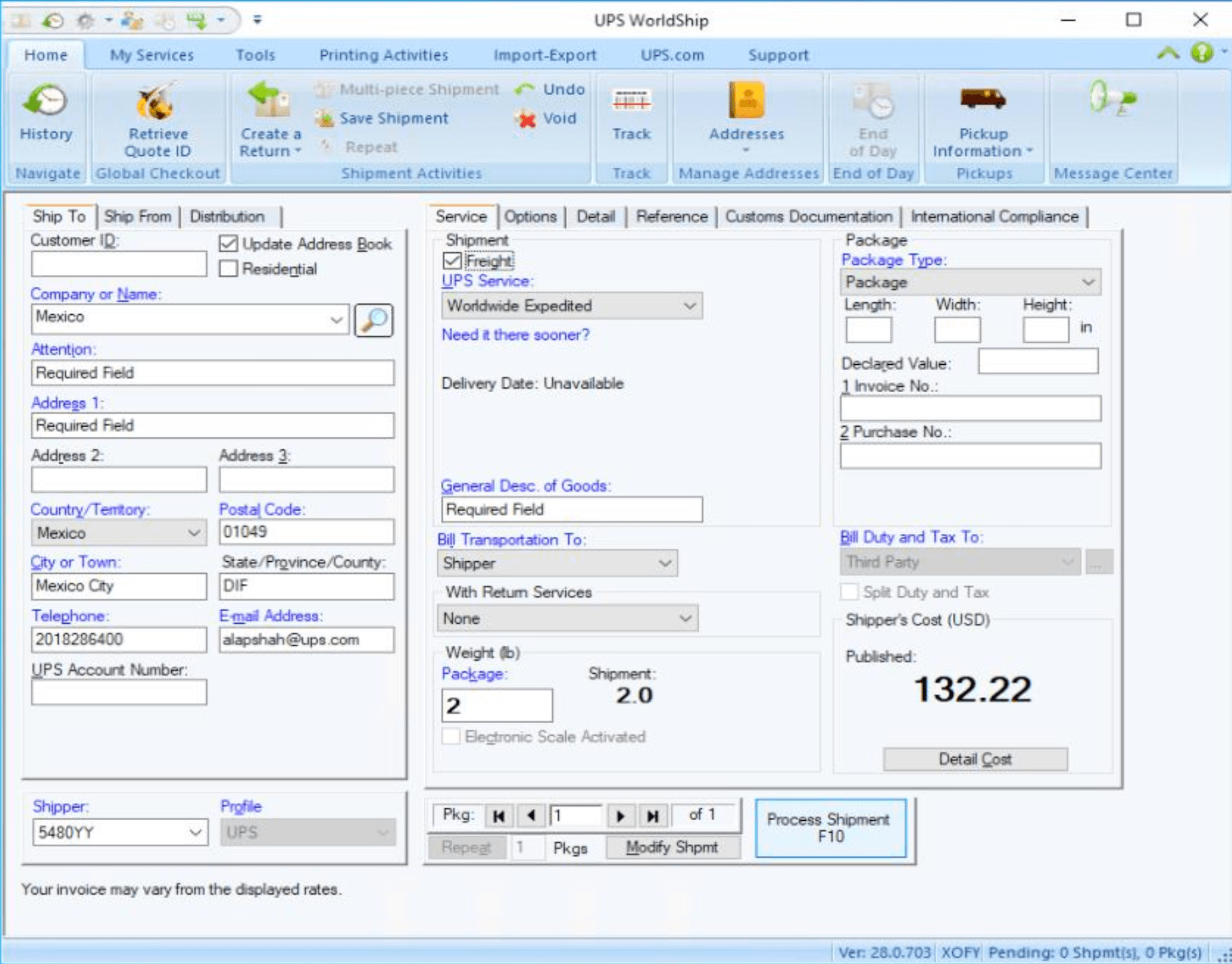Screen dimensions: 1232x964
Task: Open the History icon in Navigate group
Action: coord(45,101)
